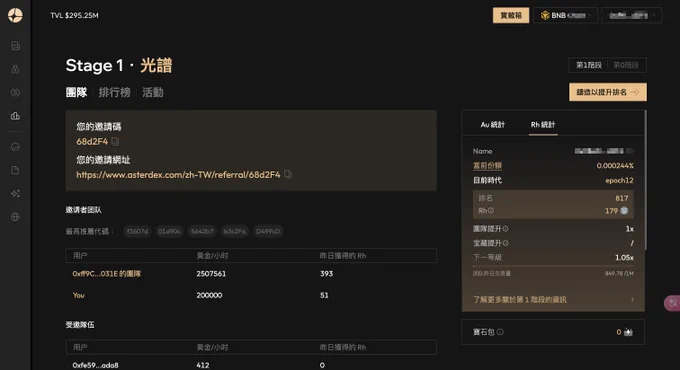Open the Au 統計 tab
The image size is (680, 370).
pyautogui.click(x=493, y=125)
